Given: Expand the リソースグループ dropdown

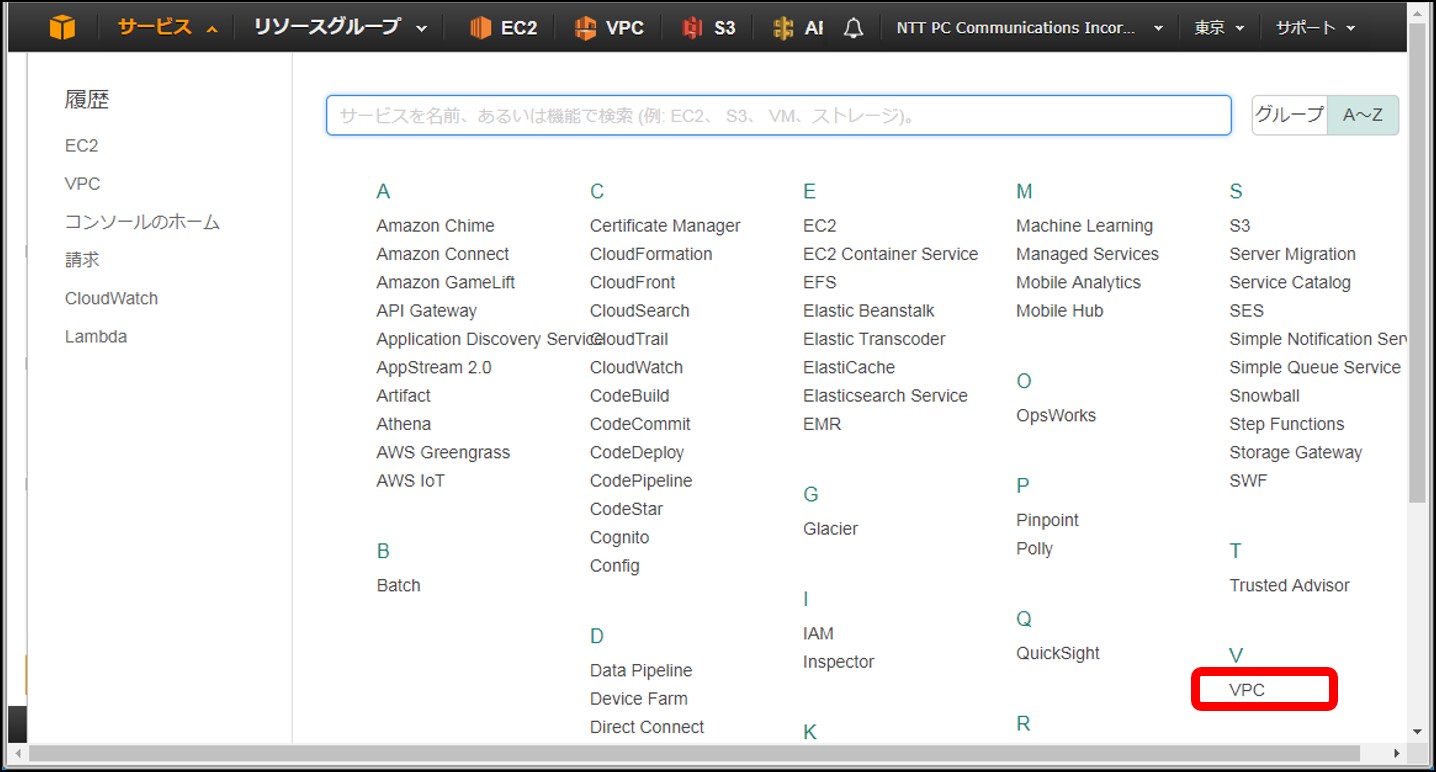Looking at the screenshot, I should 340,27.
